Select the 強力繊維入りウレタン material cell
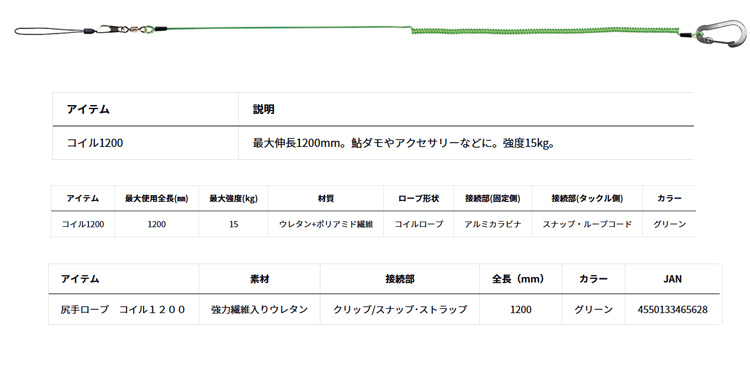The image size is (750, 373). (x=259, y=309)
